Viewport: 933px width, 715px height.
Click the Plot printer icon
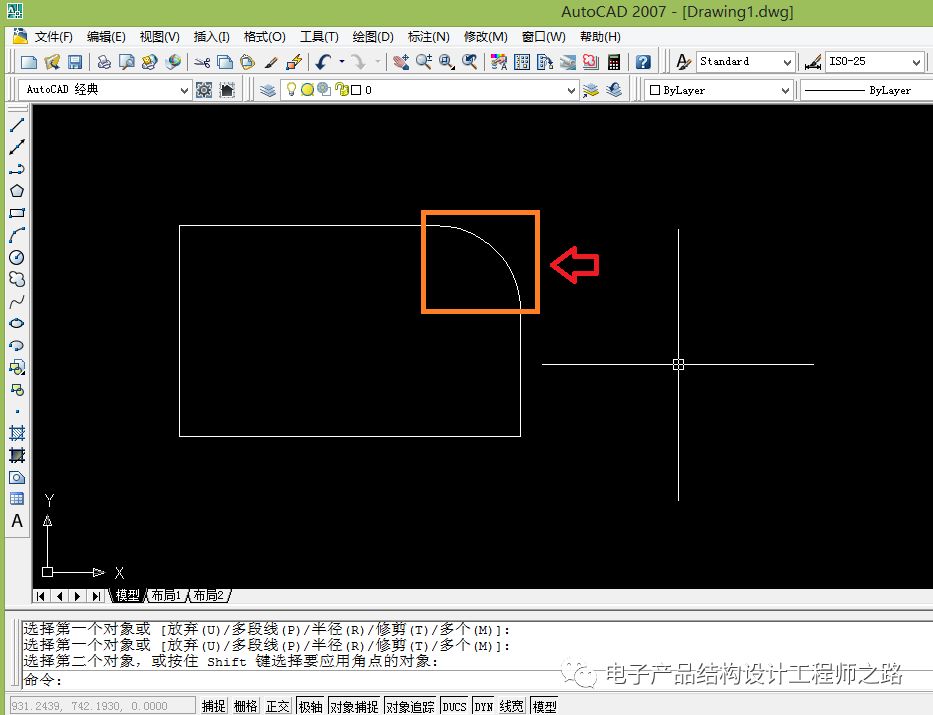(x=104, y=62)
